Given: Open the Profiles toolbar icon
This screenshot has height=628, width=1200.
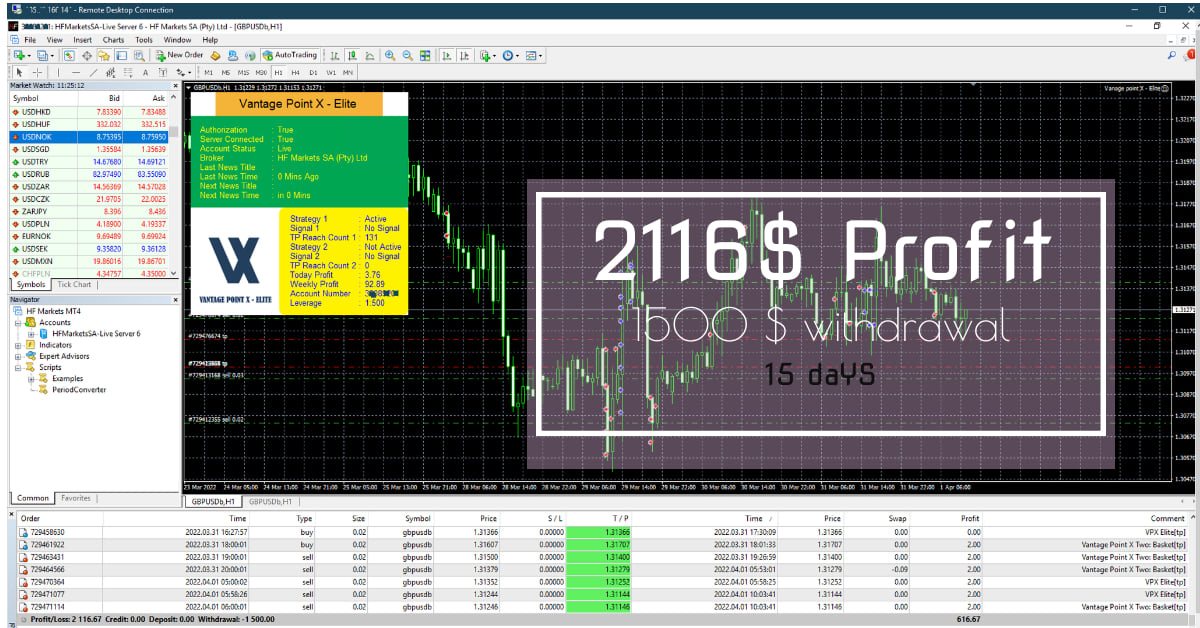Looking at the screenshot, I should [x=43, y=55].
